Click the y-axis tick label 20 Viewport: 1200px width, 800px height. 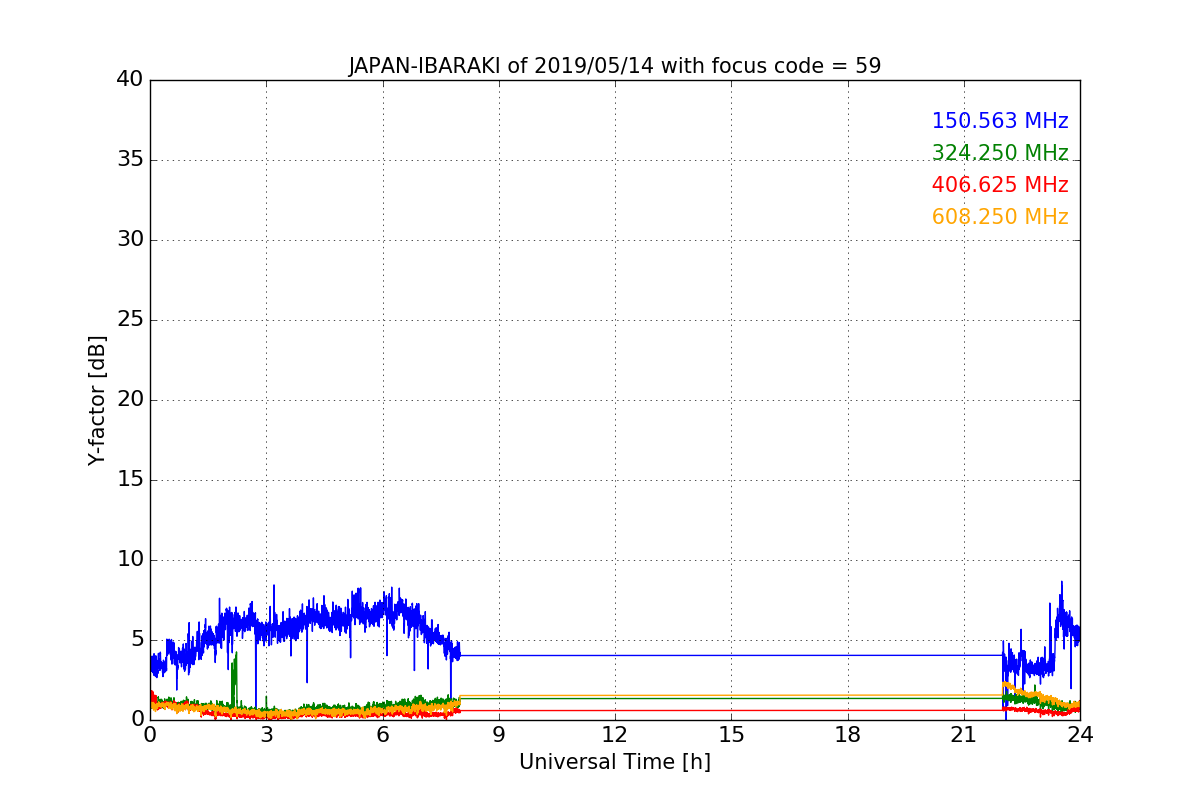(130, 400)
